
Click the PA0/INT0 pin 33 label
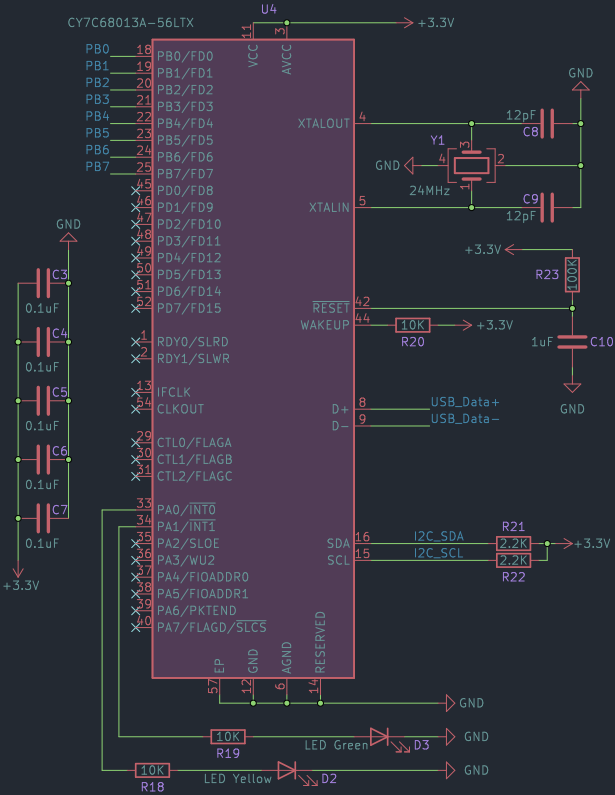point(186,509)
